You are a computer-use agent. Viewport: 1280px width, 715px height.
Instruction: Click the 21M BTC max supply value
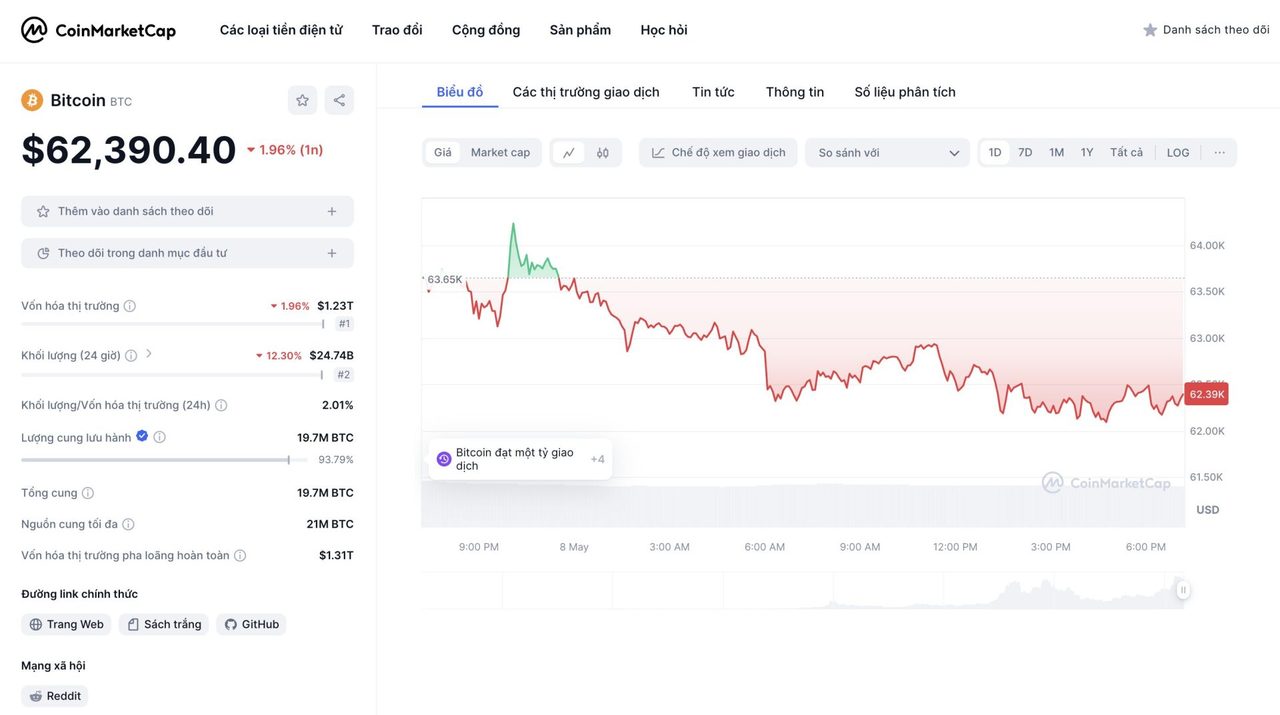coord(330,524)
